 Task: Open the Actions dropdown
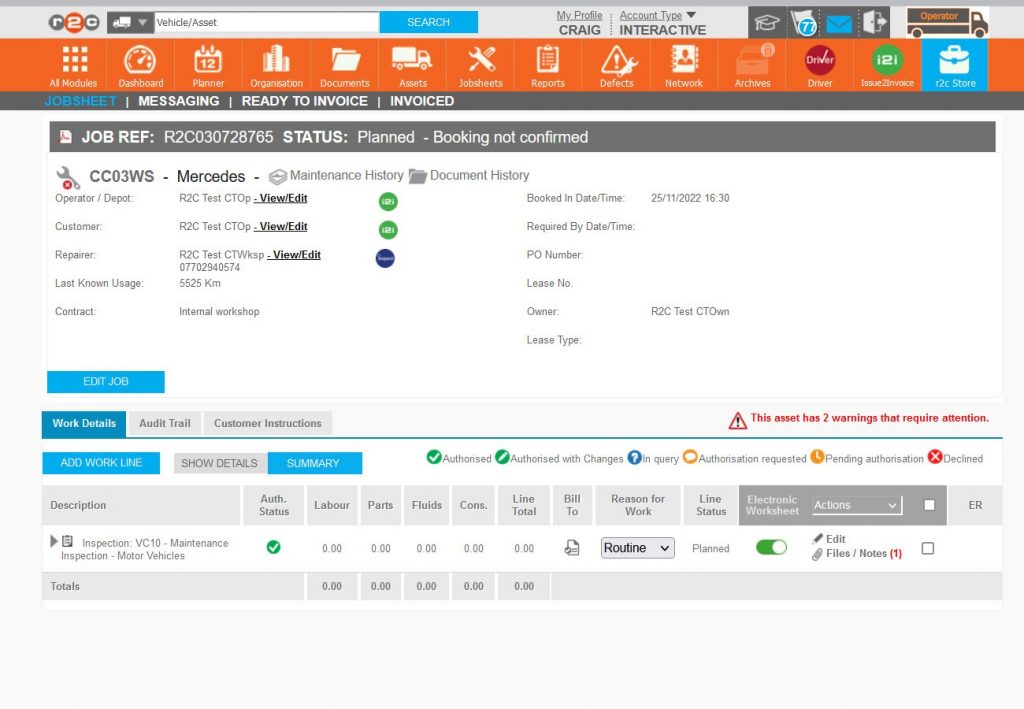(855, 505)
